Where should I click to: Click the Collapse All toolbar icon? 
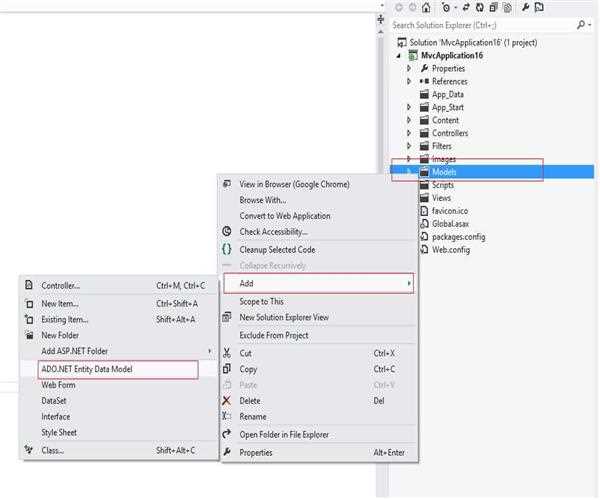[491, 7]
